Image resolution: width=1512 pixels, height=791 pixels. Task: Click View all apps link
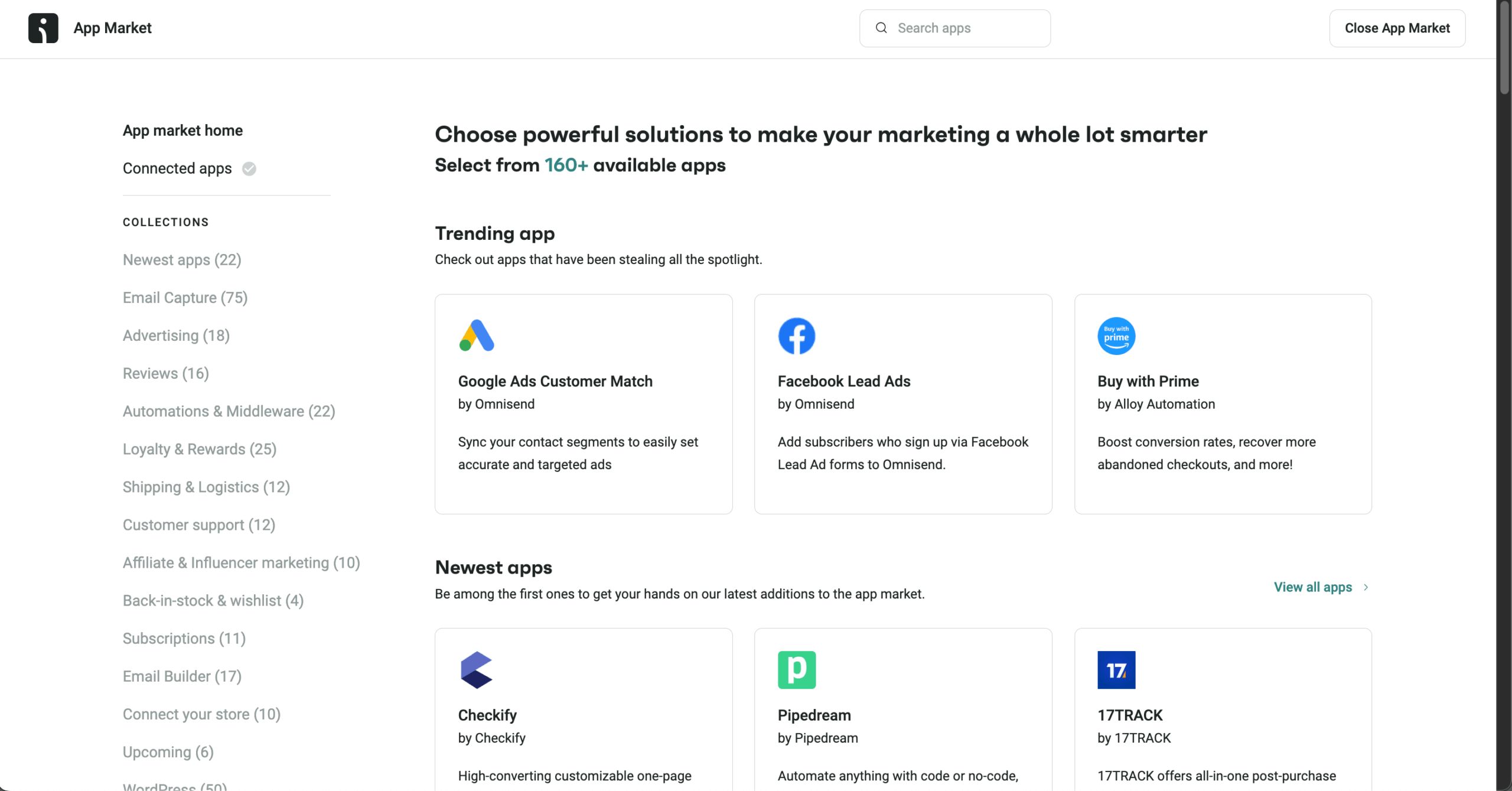[1312, 587]
